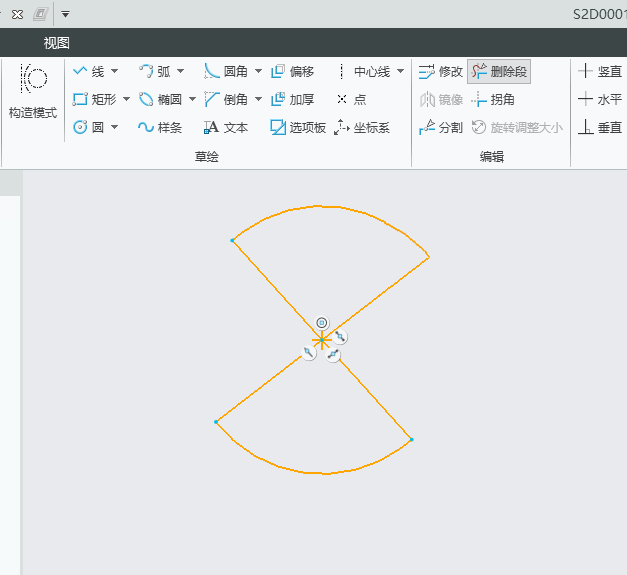Open the 圆 circle dropdown arrow

tap(115, 127)
